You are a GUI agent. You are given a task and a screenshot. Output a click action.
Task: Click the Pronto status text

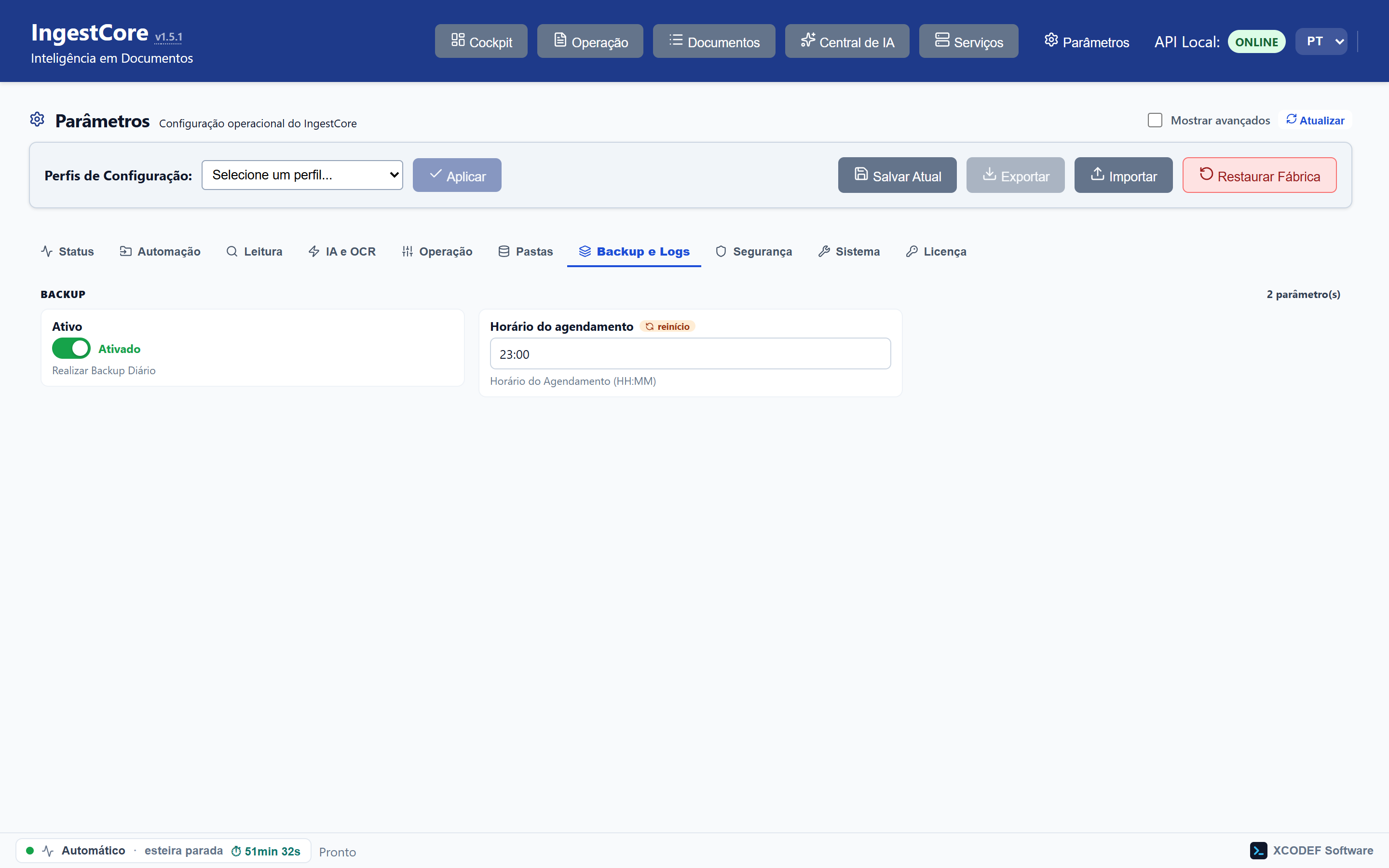(338, 852)
